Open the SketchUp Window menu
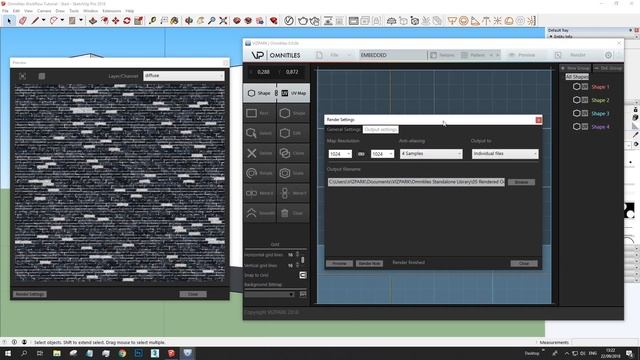 tap(91, 11)
